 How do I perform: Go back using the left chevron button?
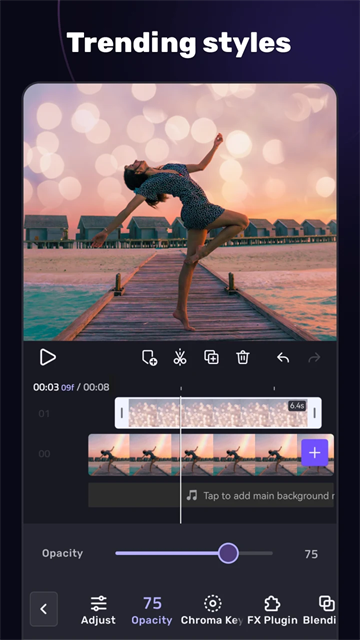coord(44,609)
